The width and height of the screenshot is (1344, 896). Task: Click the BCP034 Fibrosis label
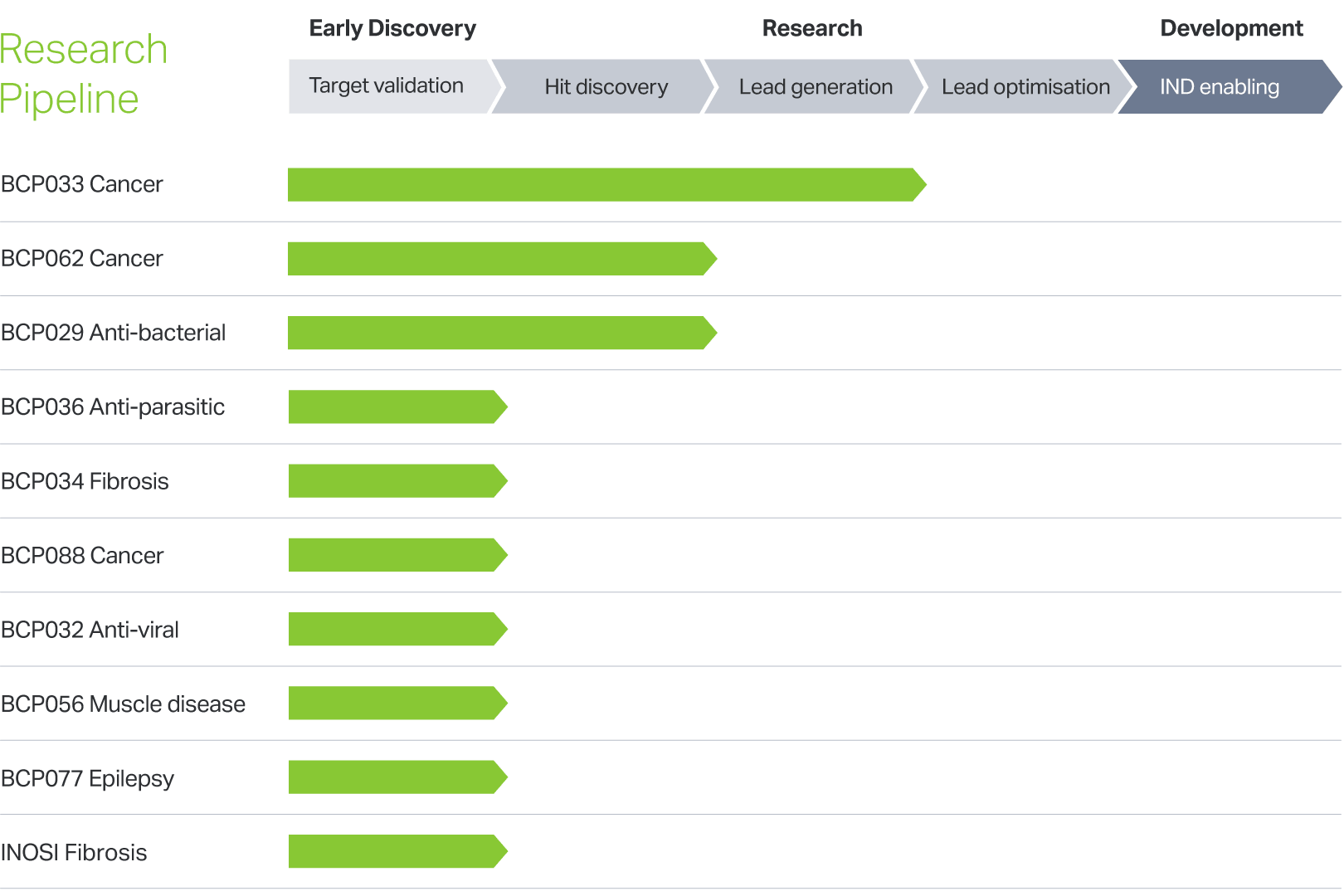pyautogui.click(x=85, y=481)
